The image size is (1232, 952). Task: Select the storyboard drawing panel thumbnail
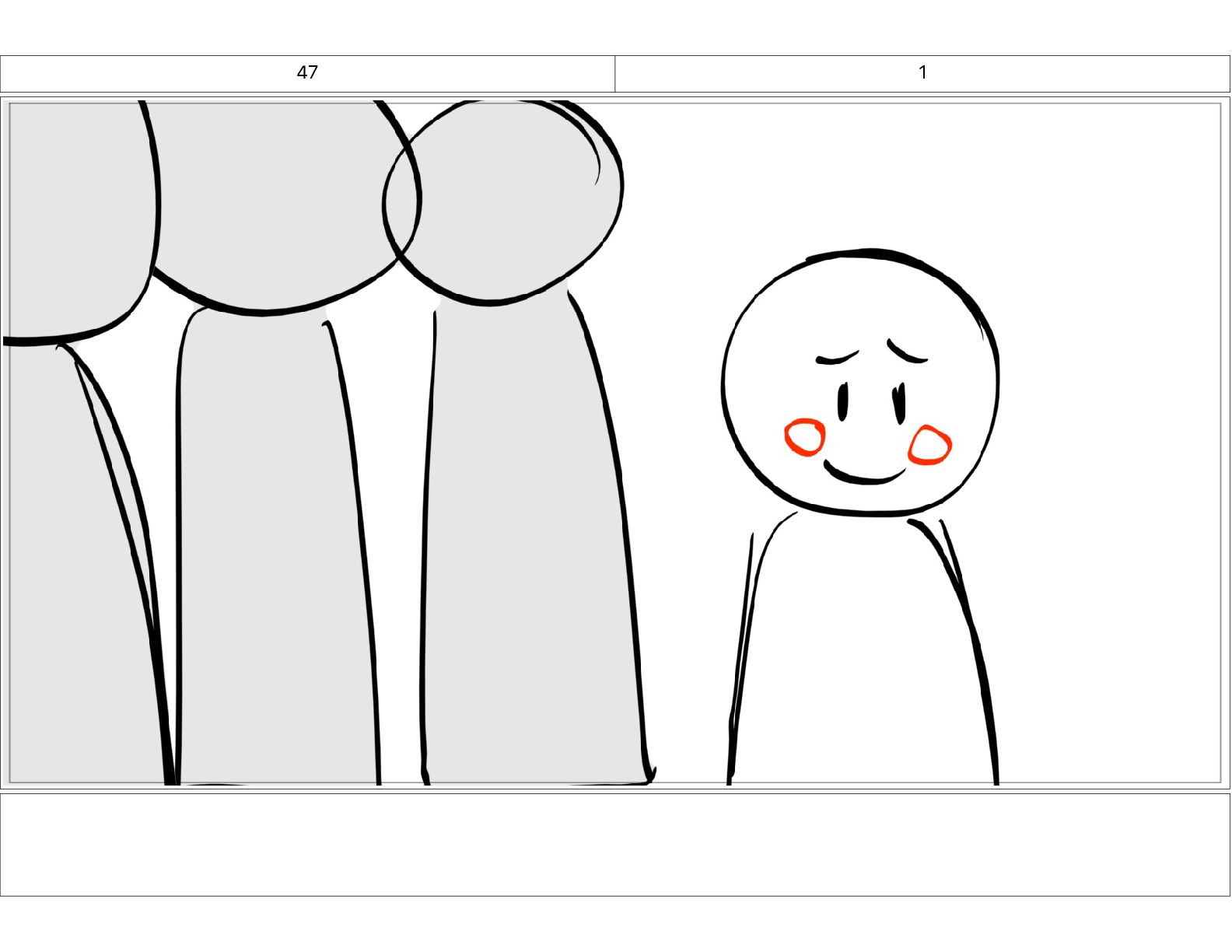[615, 443]
